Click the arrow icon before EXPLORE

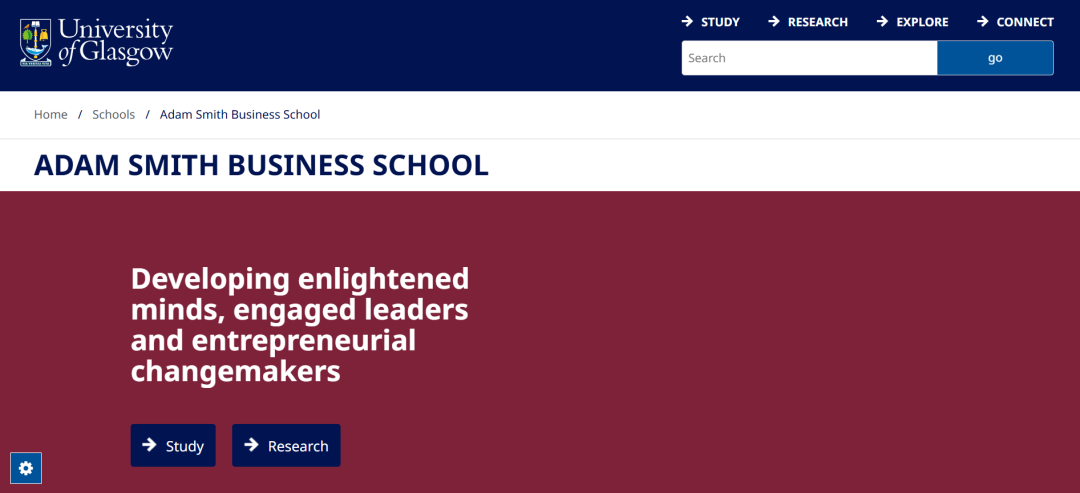pyautogui.click(x=882, y=21)
